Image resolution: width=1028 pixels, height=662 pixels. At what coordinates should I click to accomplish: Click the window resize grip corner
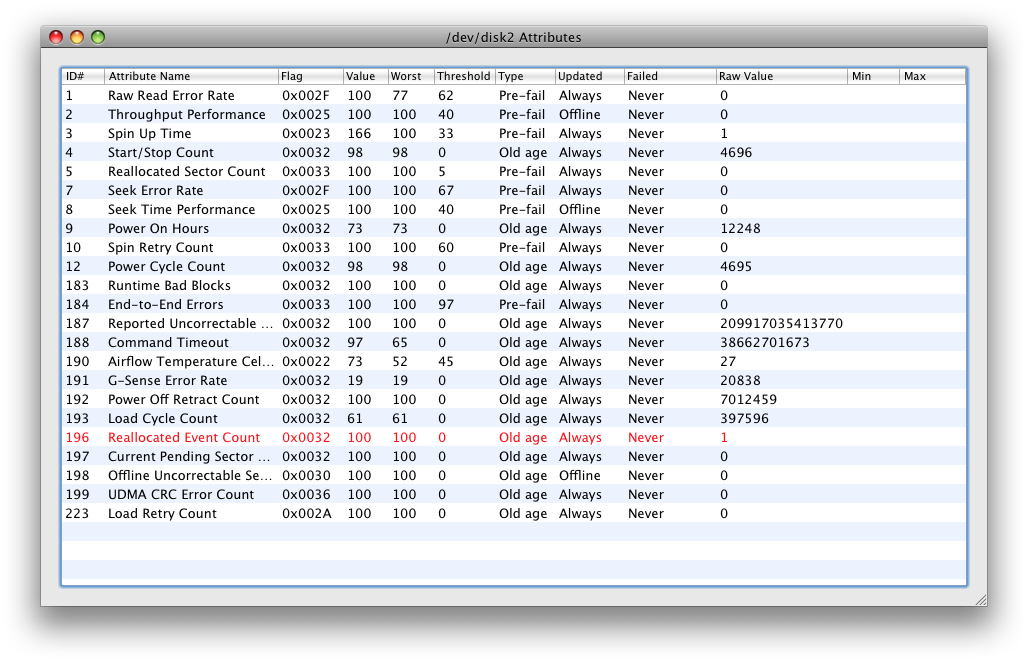pos(981,600)
